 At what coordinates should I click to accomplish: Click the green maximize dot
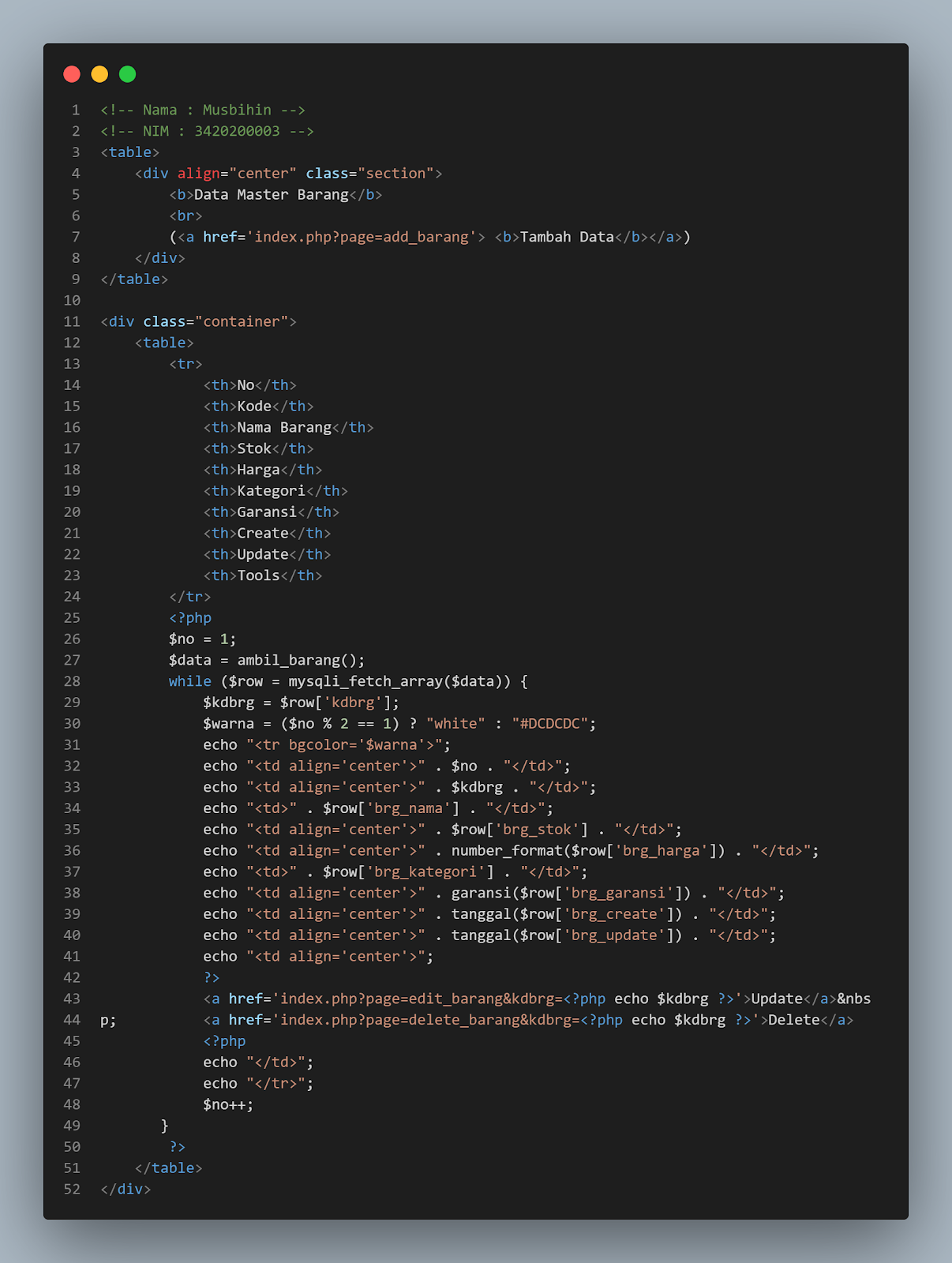[x=127, y=74]
